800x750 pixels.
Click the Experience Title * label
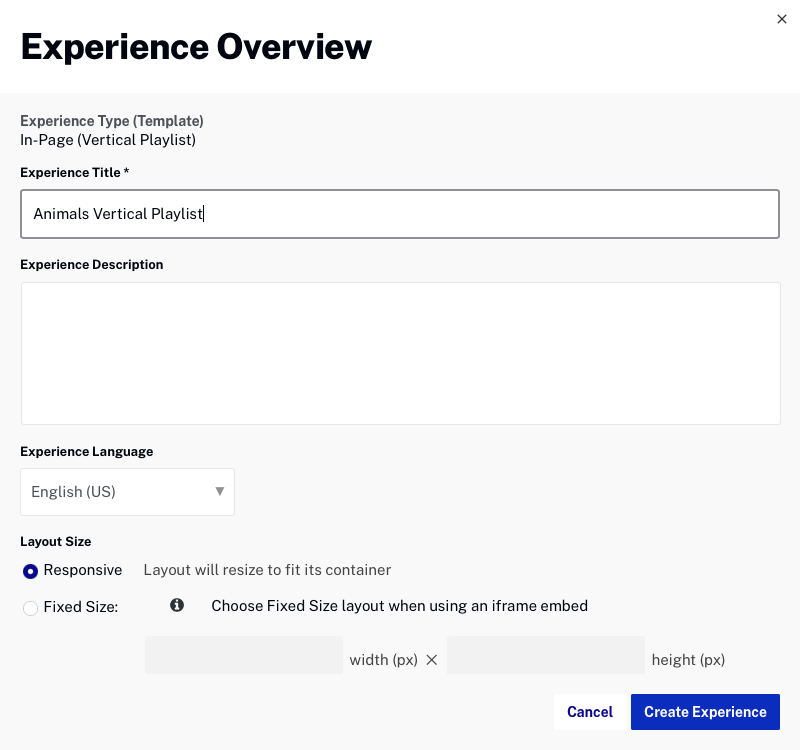tap(74, 172)
